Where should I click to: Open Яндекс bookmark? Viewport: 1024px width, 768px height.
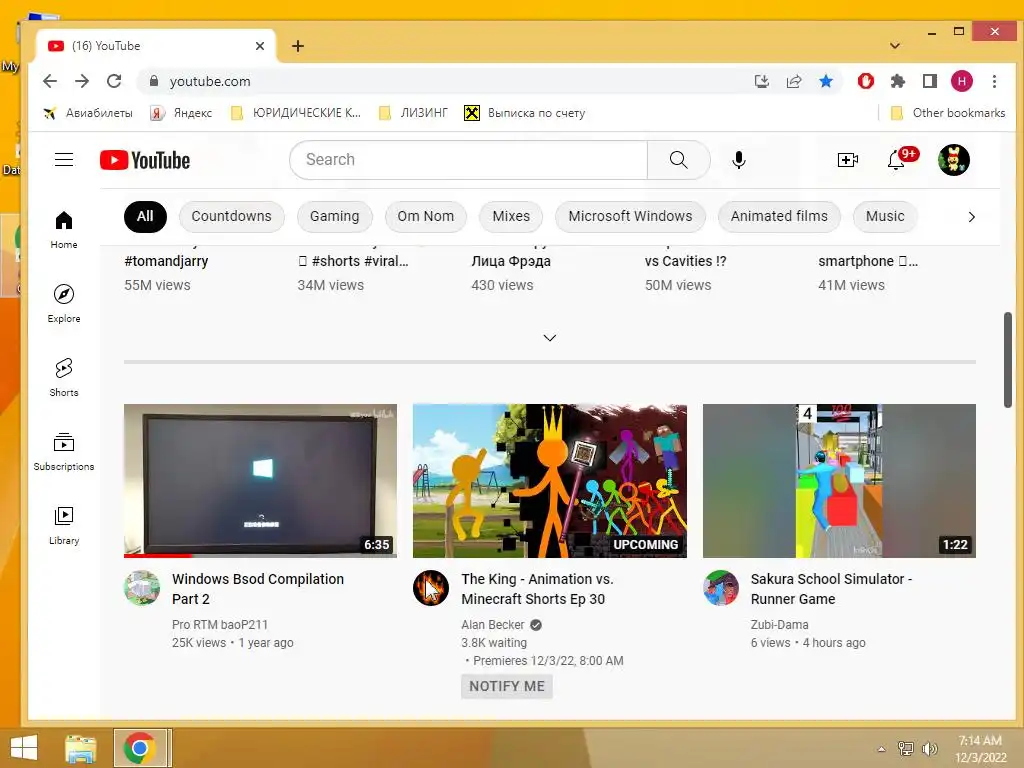pos(182,113)
